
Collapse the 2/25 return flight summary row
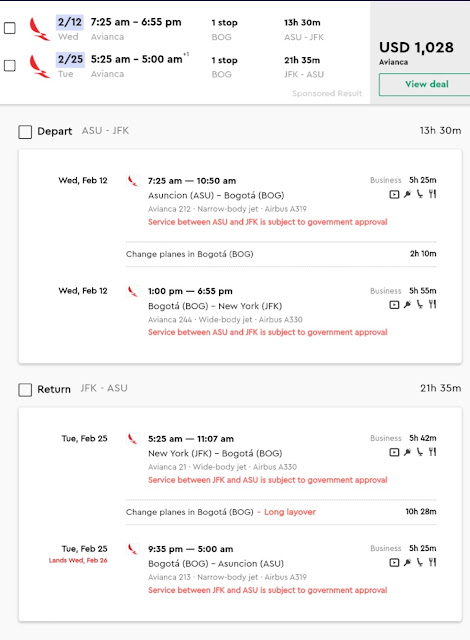[185, 66]
